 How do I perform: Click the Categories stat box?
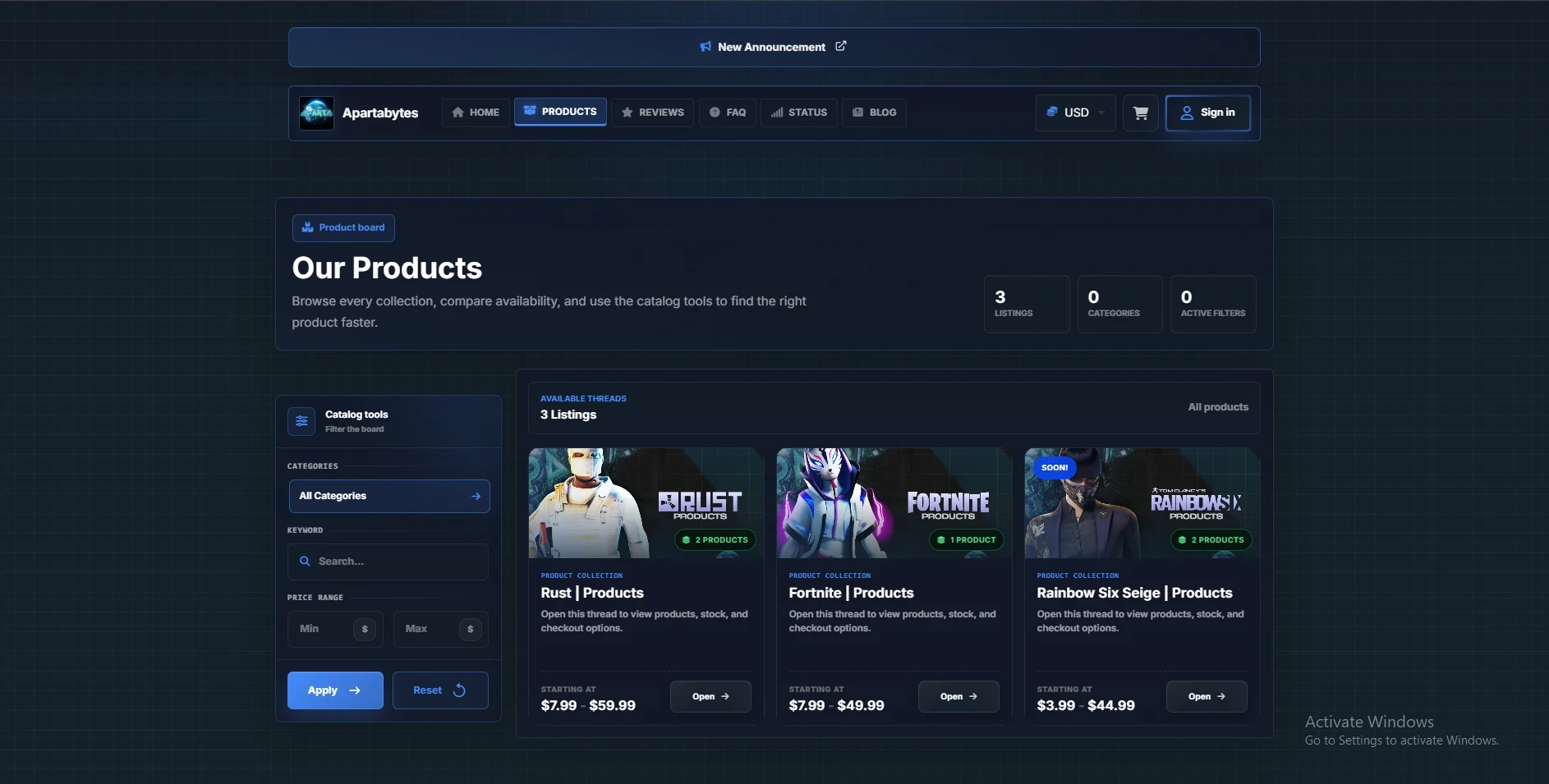click(x=1119, y=305)
